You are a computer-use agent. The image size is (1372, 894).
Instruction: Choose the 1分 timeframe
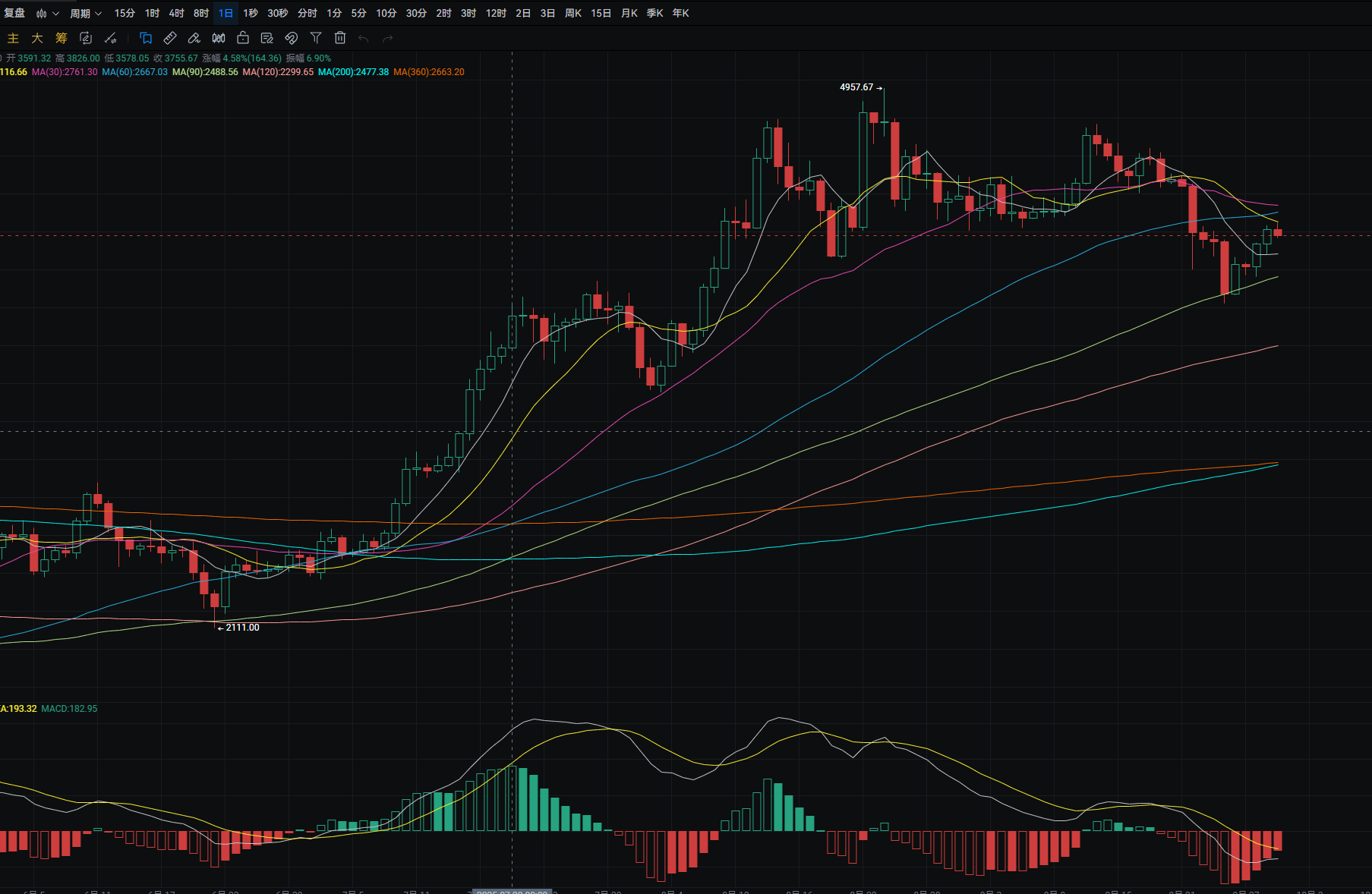point(334,13)
